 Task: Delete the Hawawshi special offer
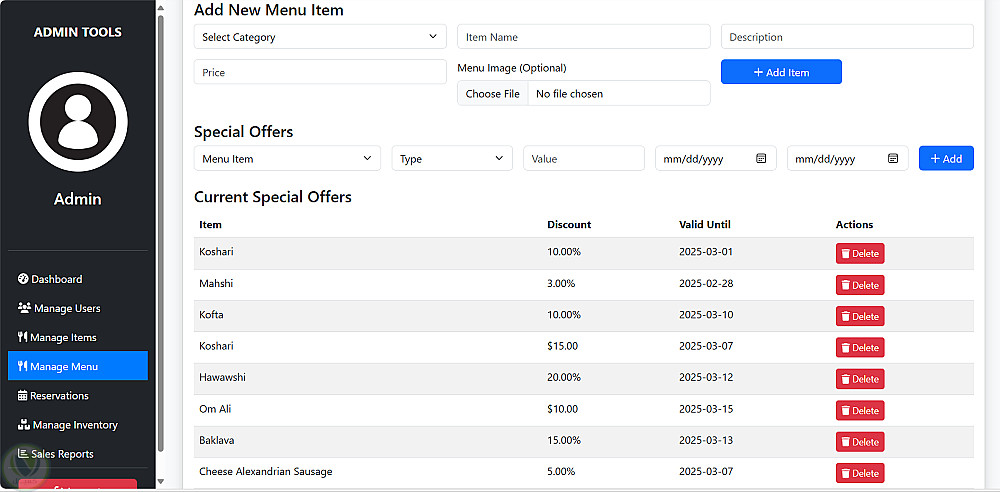tap(860, 379)
